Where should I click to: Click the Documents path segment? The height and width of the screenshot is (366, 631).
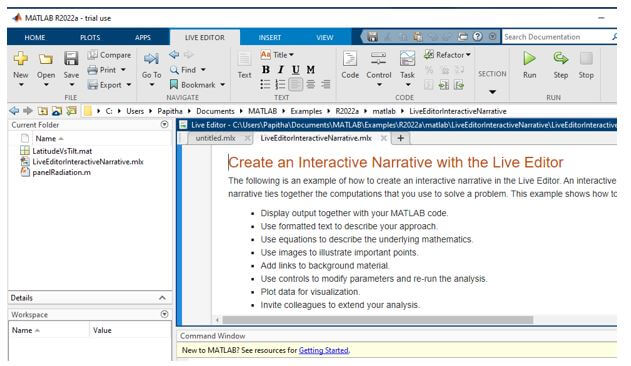tap(215, 111)
